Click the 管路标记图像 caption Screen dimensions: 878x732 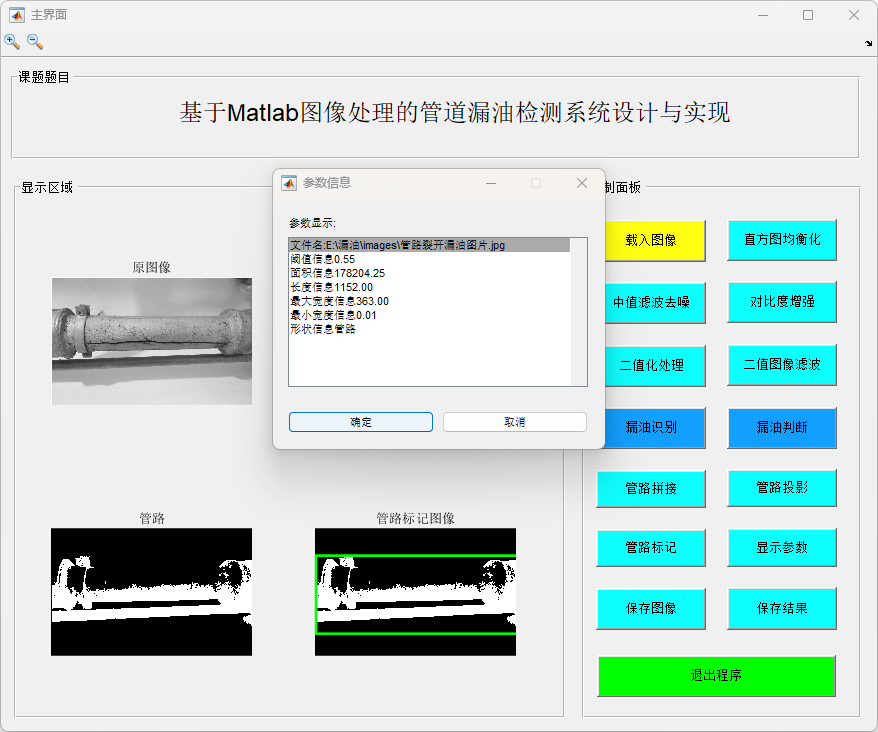[x=415, y=519]
